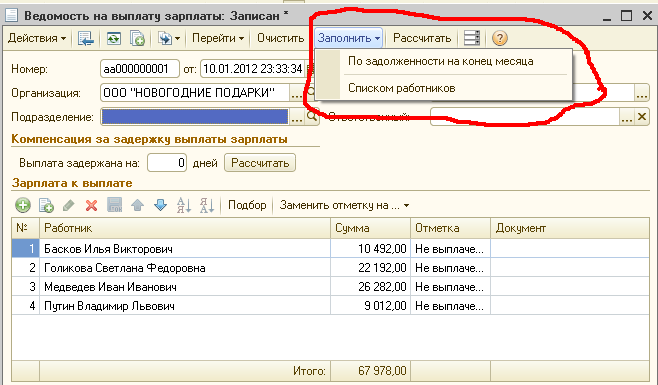Select row Путин Владимир Львович

click(x=185, y=306)
